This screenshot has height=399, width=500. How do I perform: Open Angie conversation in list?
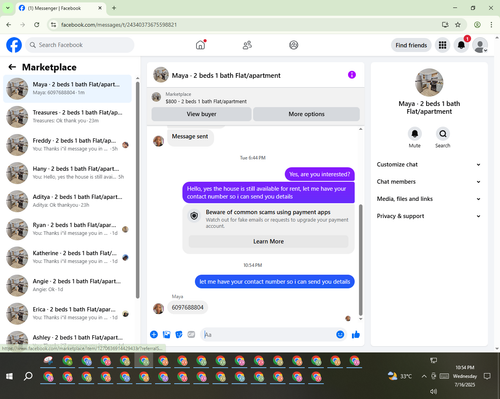pos(68,285)
